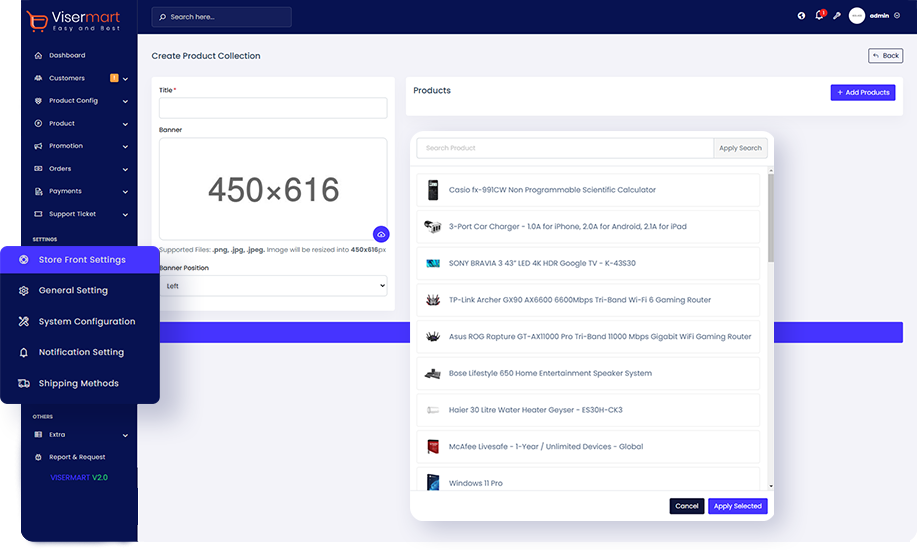Click the Report & Request icon
917x550 pixels.
pos(39,457)
